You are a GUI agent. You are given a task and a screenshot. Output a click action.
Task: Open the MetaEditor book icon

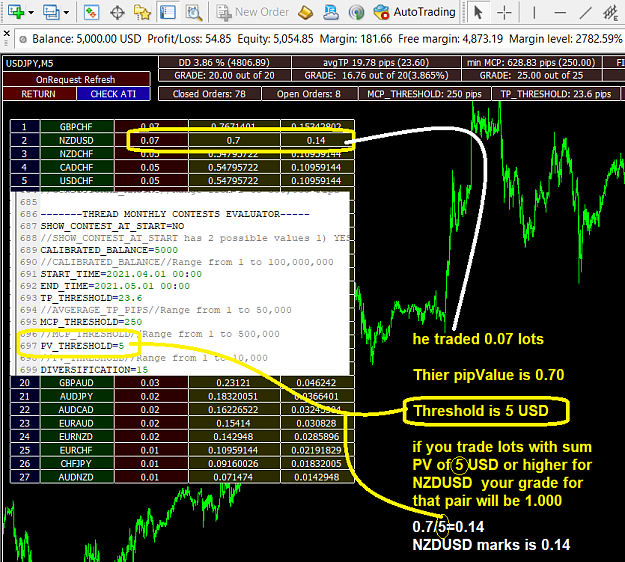click(x=305, y=13)
